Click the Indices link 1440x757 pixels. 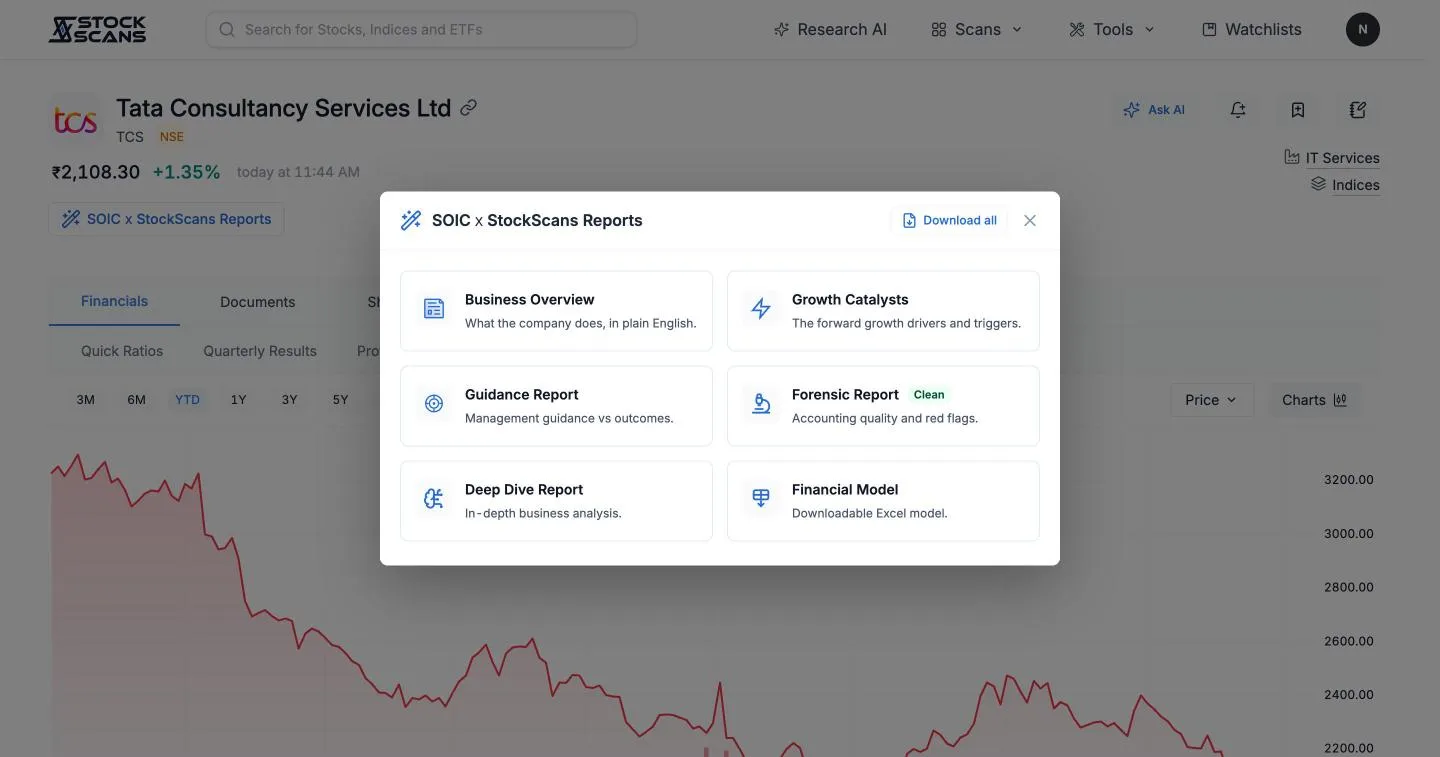[x=1345, y=185]
